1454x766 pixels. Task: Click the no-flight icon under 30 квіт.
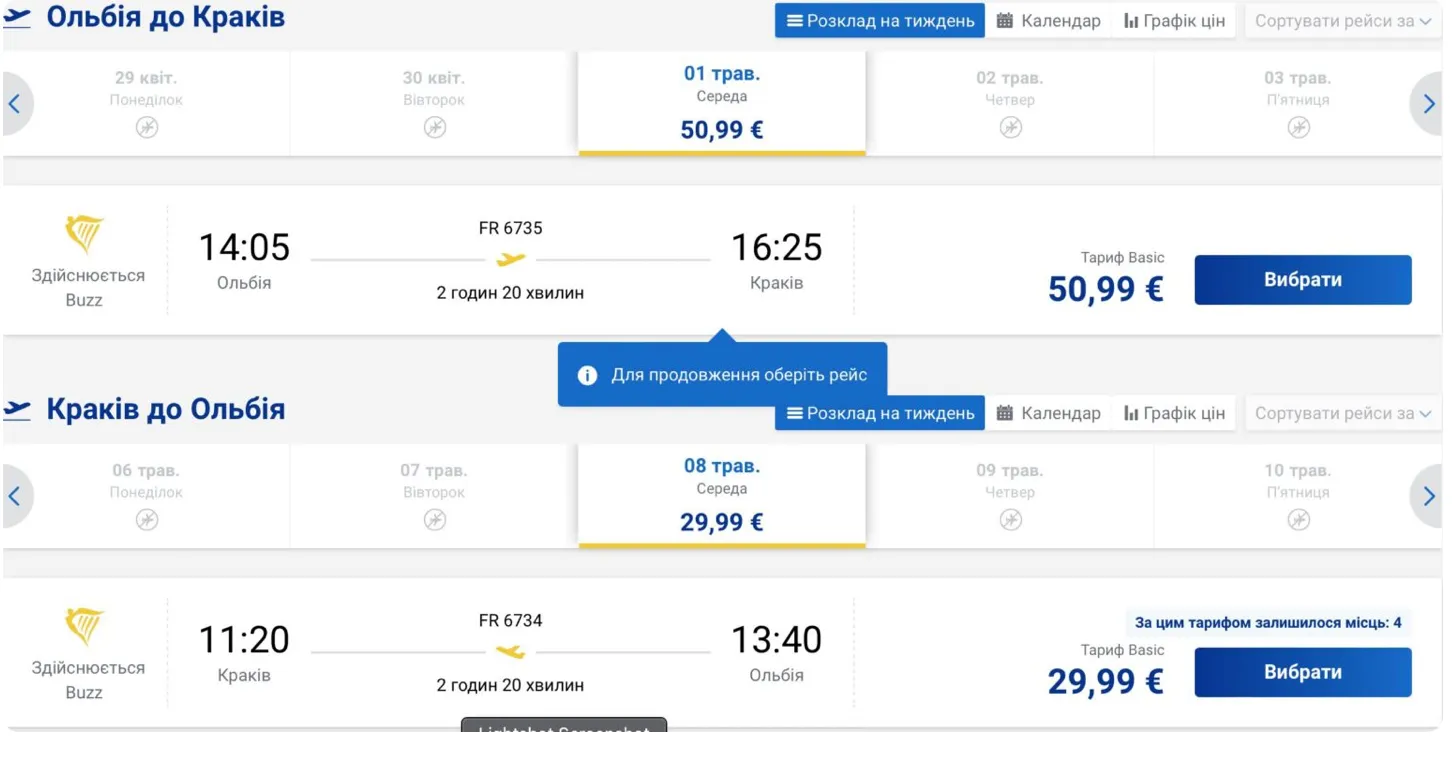pos(434,127)
